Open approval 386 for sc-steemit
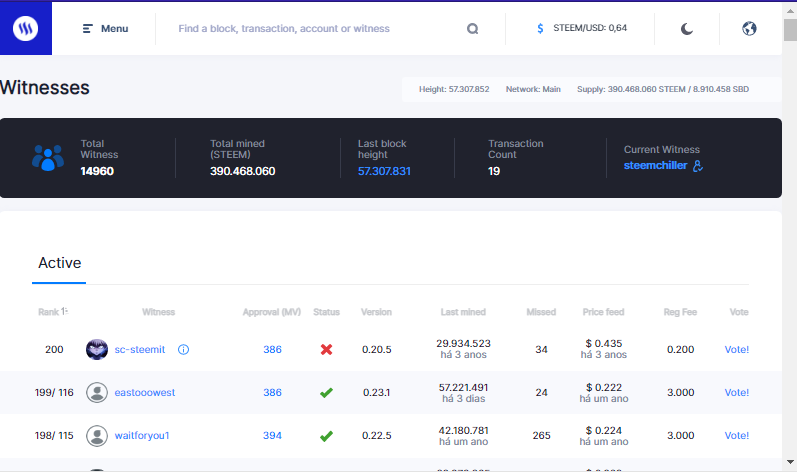The height and width of the screenshot is (473, 797). (272, 350)
